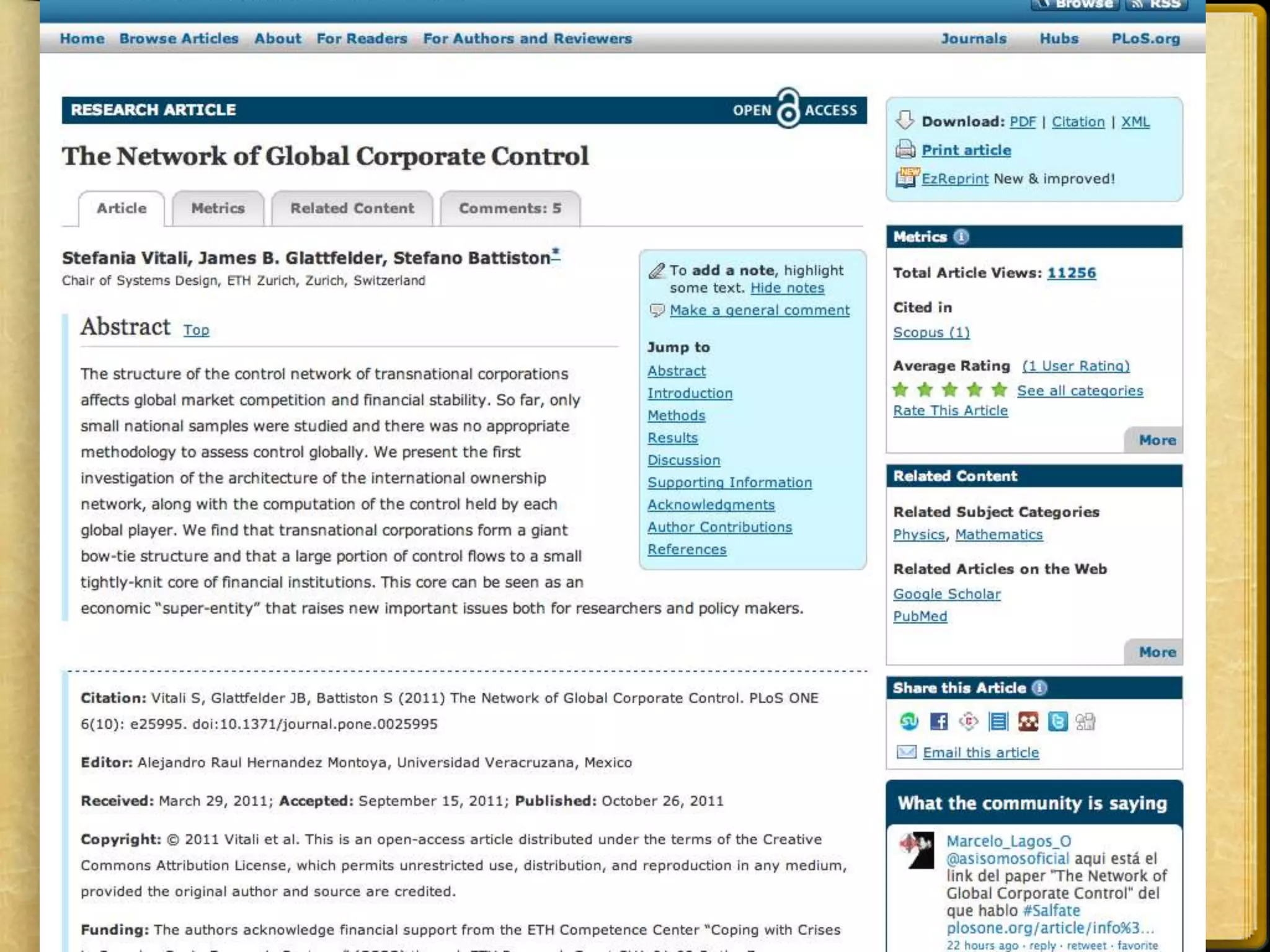
Task: Click the five-star average rating
Action: tap(949, 390)
